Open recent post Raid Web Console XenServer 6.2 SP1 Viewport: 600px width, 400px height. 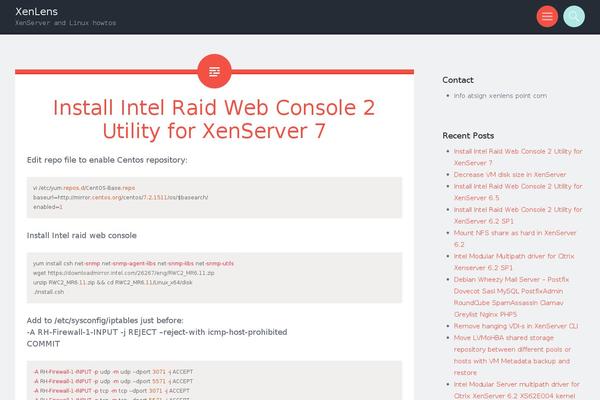[x=518, y=215]
